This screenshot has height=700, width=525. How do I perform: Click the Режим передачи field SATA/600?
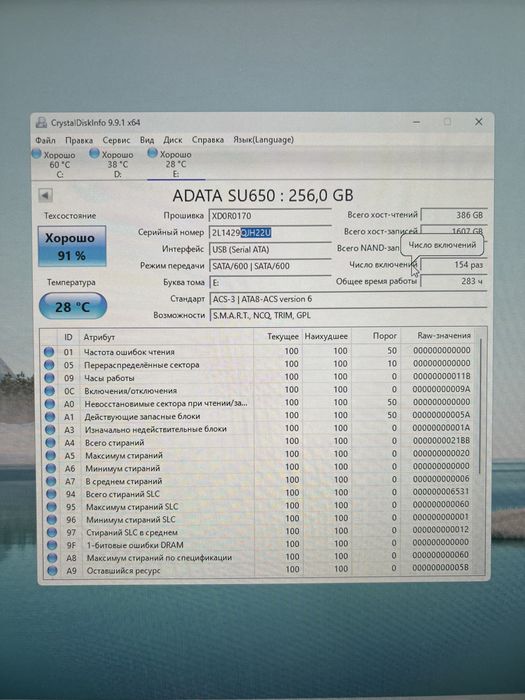270,266
